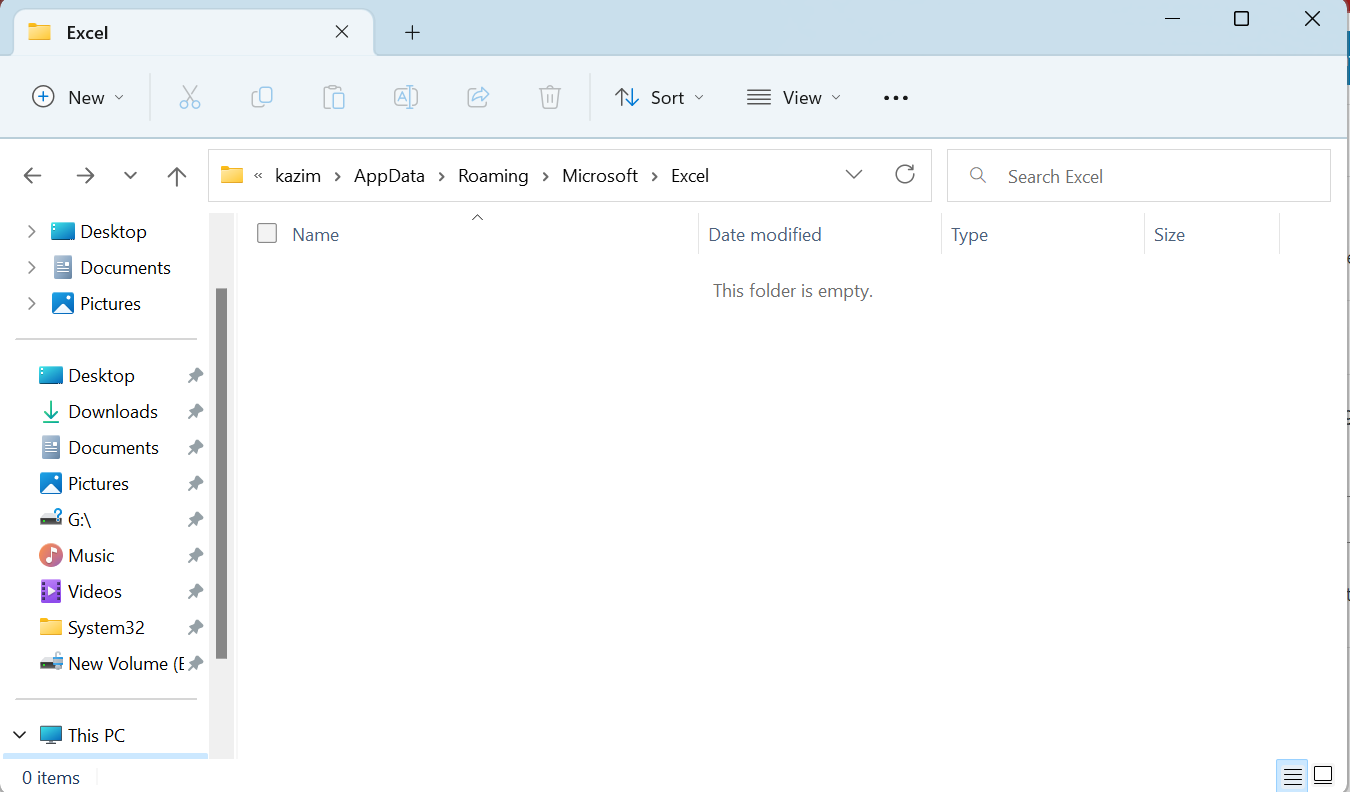Select the top Pictures tree entry

point(112,303)
